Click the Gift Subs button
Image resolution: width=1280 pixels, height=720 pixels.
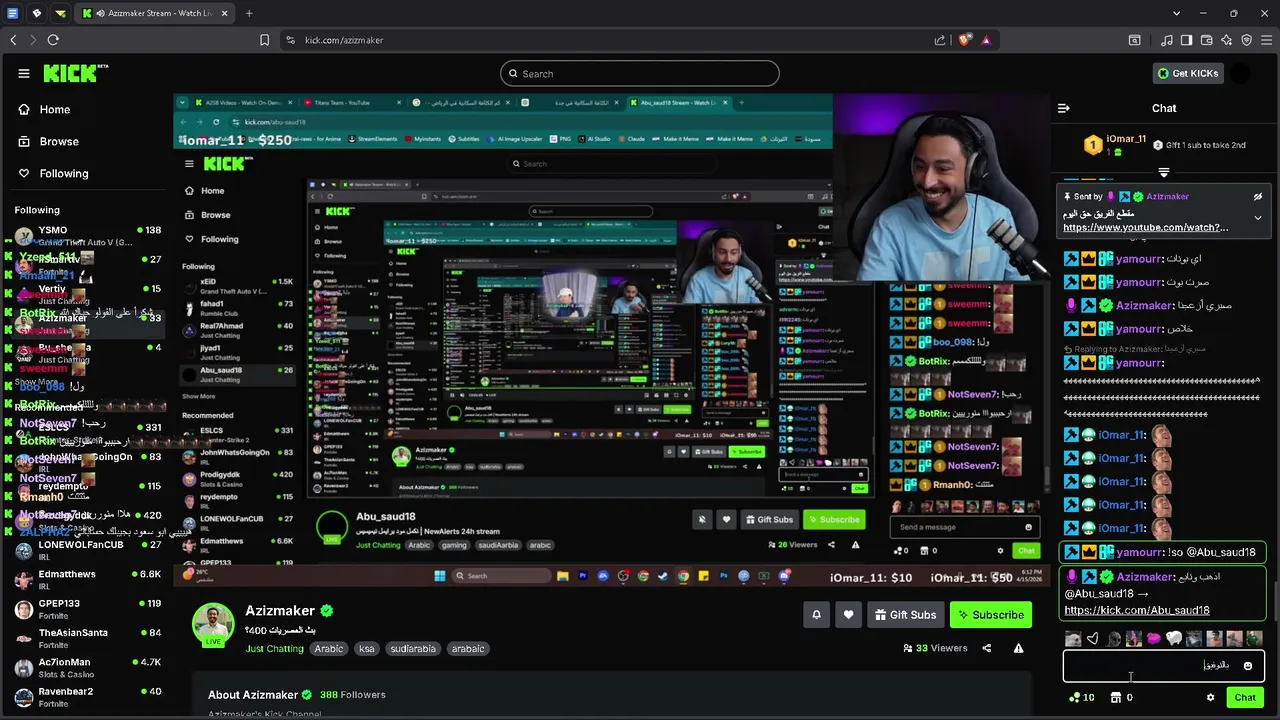coord(906,615)
